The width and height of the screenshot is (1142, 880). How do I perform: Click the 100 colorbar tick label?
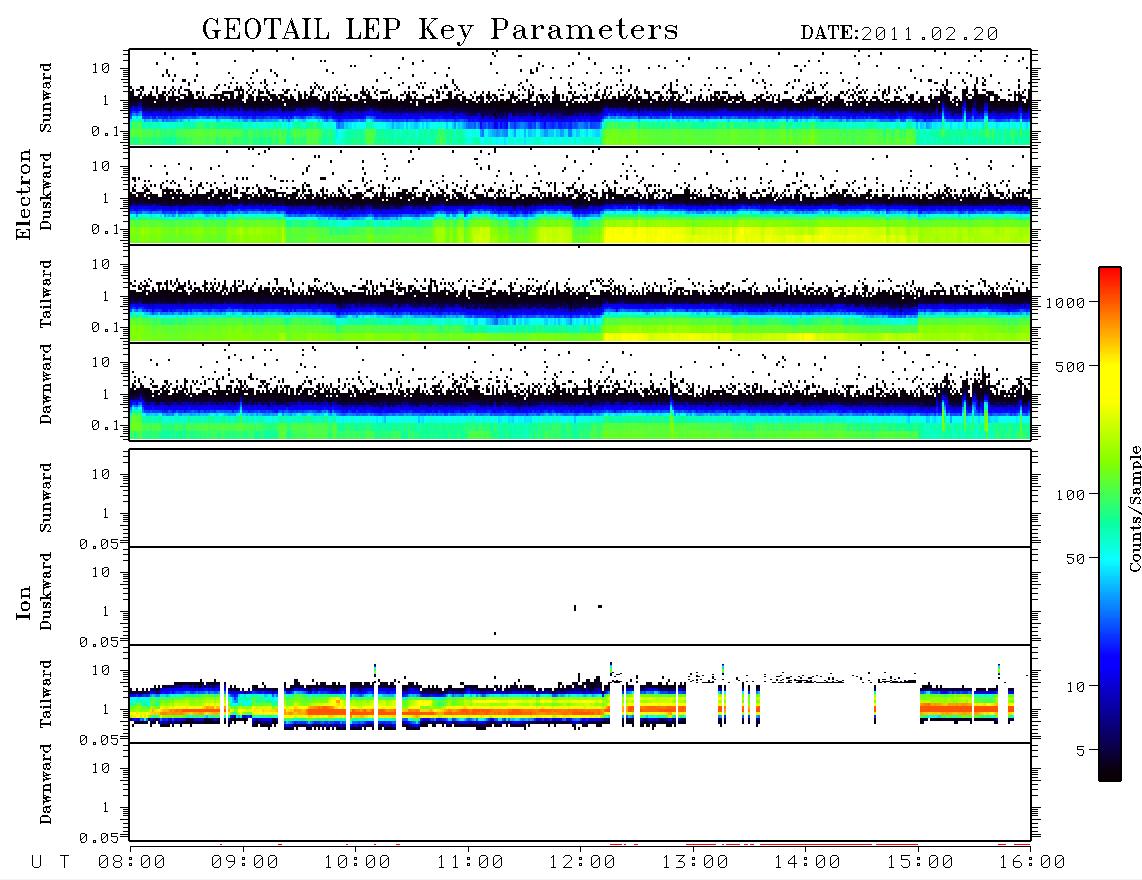click(x=1071, y=495)
